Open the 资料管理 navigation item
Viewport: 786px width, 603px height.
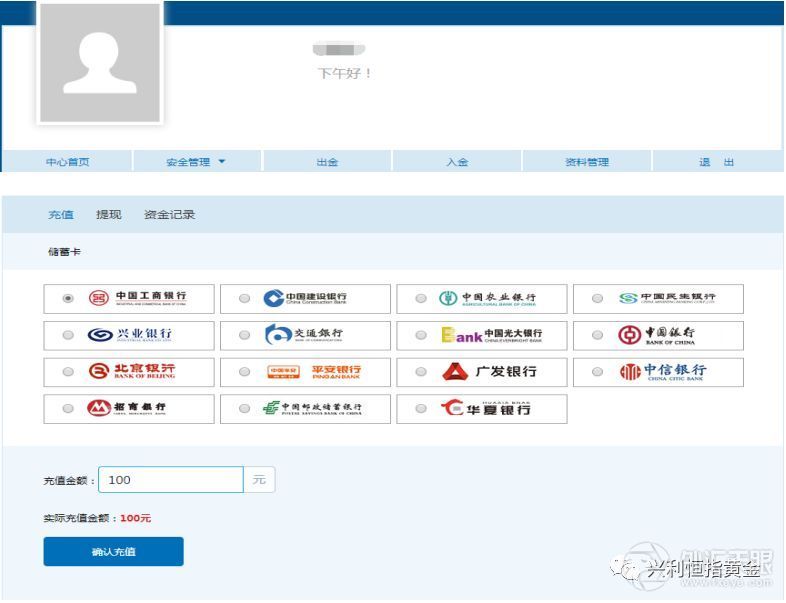(x=587, y=162)
